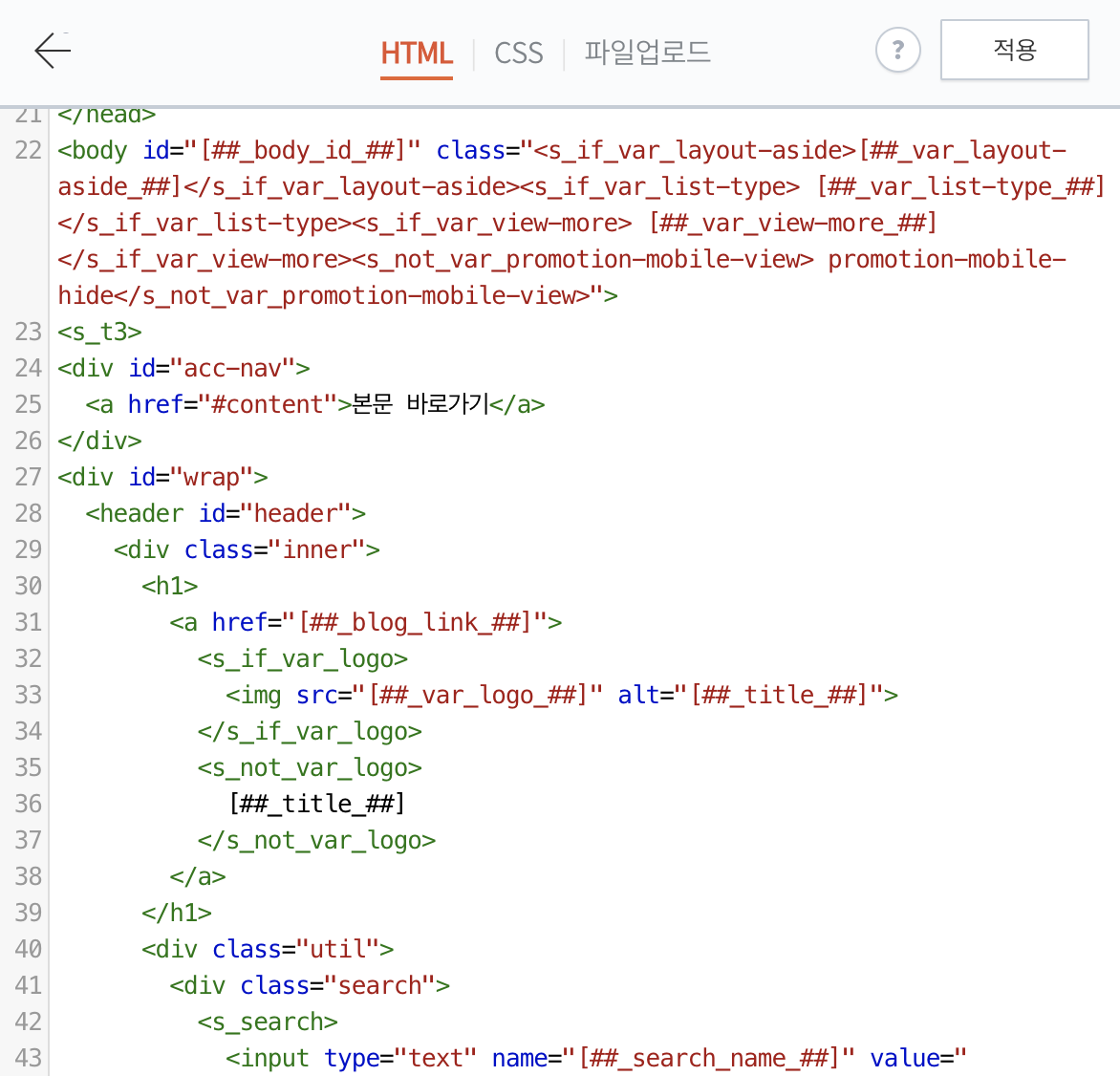Viewport: 1120px width, 1076px height.
Task: Click the <s_t3> tag on line 23
Action: (x=100, y=333)
